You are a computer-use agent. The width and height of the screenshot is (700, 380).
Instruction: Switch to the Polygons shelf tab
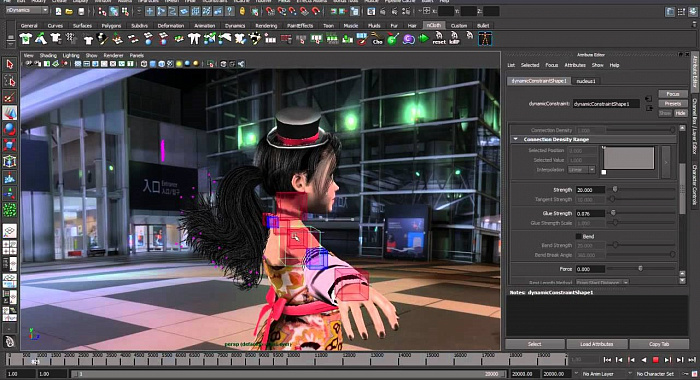[111, 25]
